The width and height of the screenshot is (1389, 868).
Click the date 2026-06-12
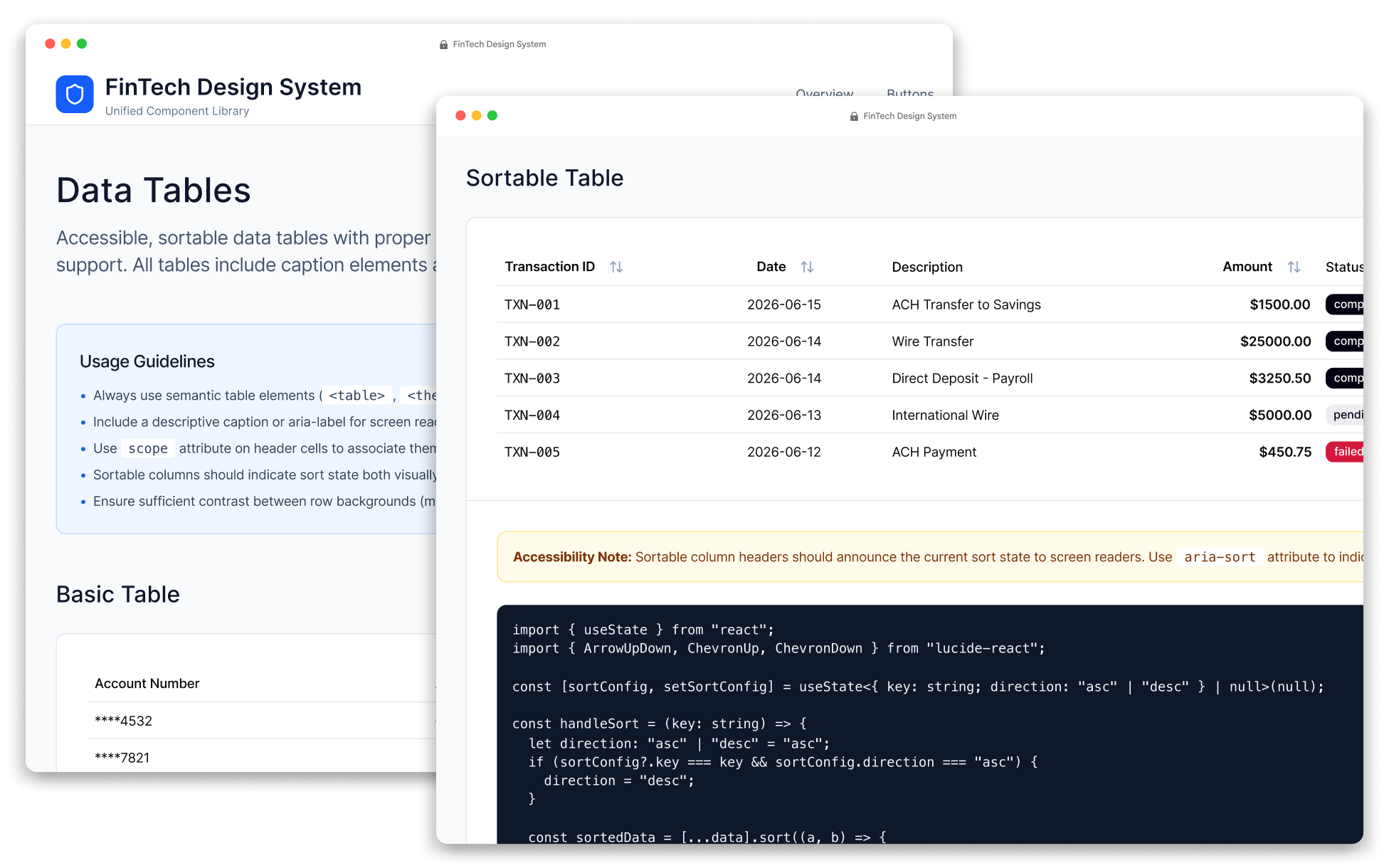(x=784, y=452)
